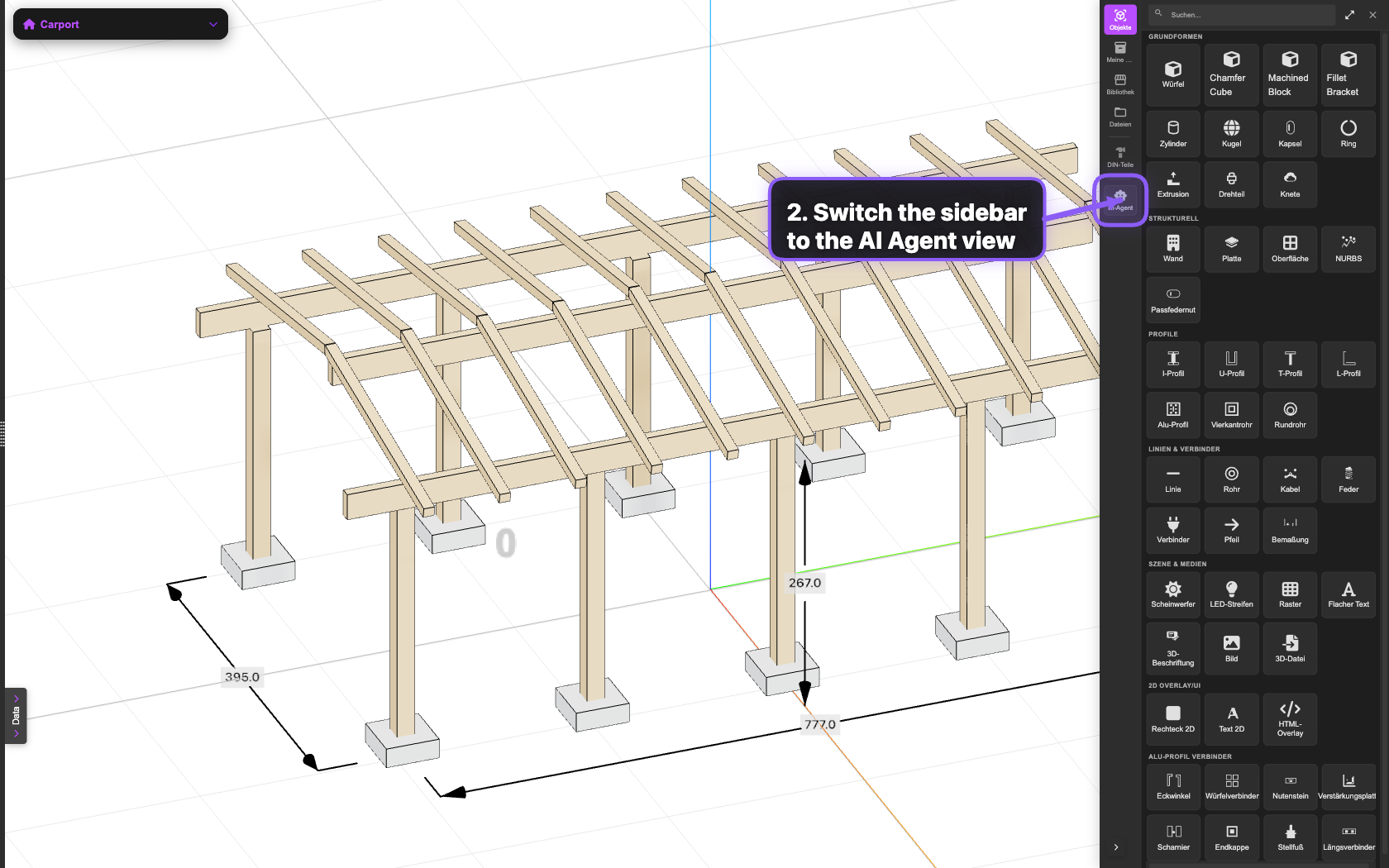Viewport: 1389px width, 868px height.
Task: Maximize the objects panel with the expand arrows
Action: point(1348,14)
